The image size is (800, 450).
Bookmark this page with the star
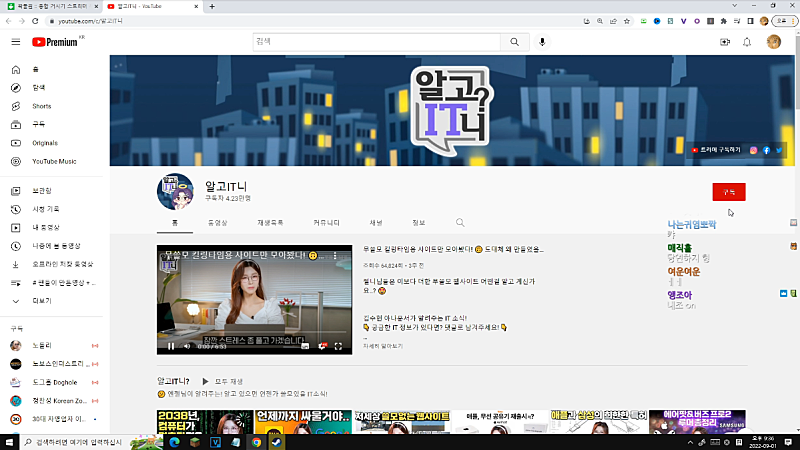627,21
